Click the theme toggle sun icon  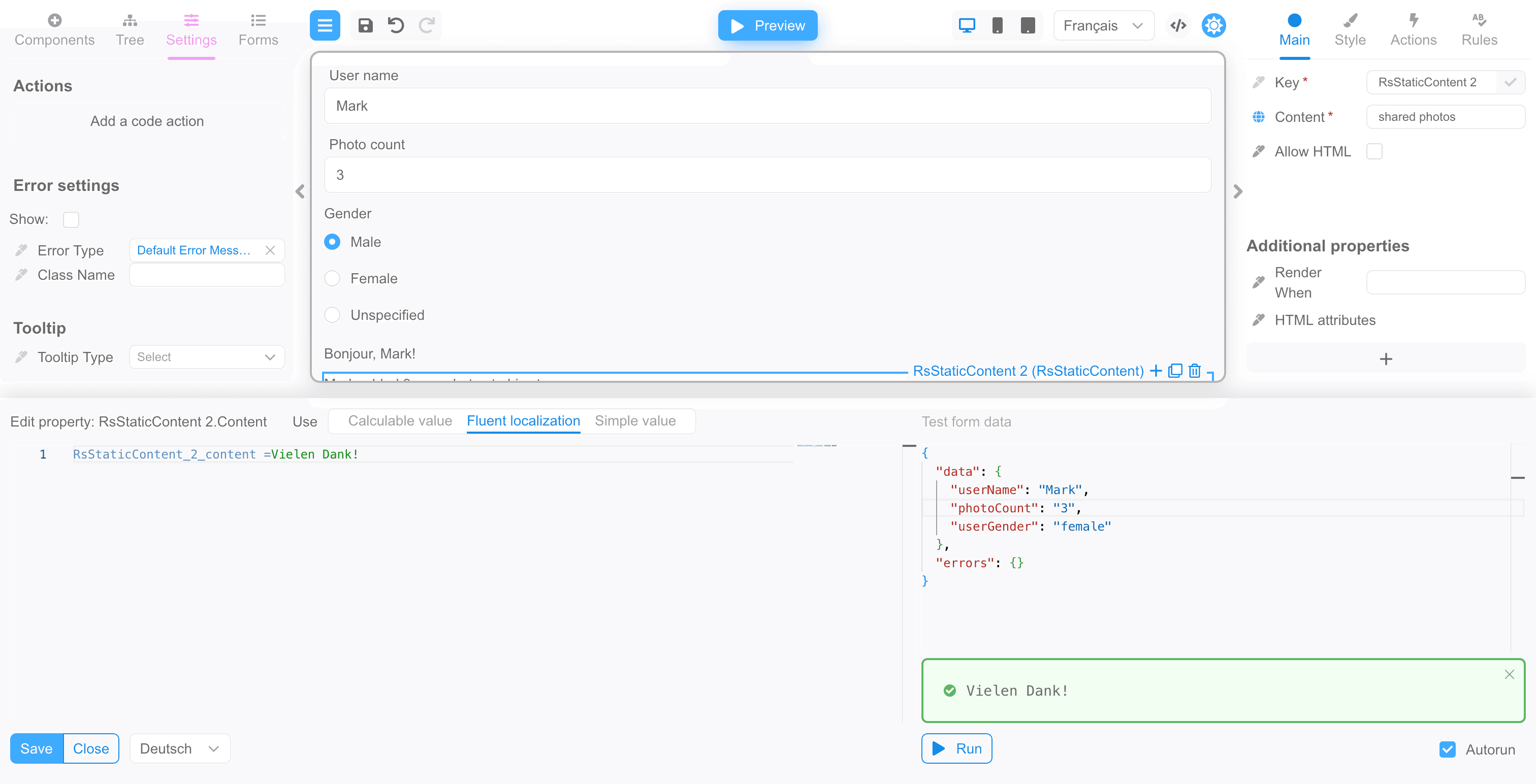pyautogui.click(x=1213, y=25)
